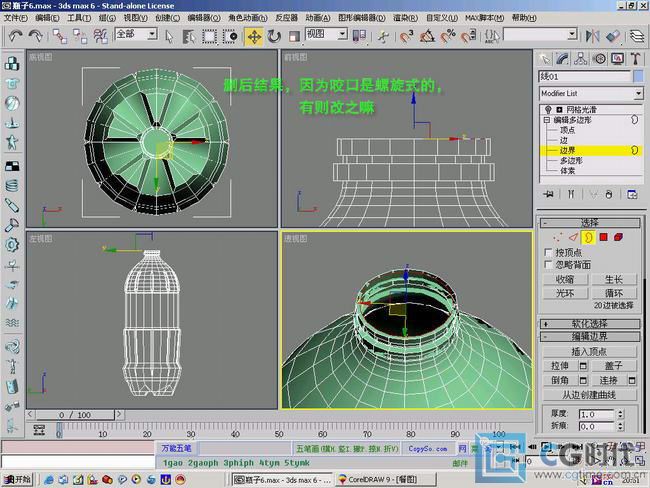650x488 pixels.
Task: Toggle the 按顶点 checkbox
Action: coord(548,252)
